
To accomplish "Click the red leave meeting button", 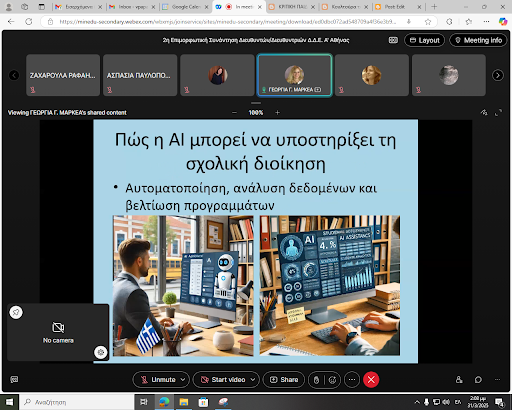I will [371, 380].
